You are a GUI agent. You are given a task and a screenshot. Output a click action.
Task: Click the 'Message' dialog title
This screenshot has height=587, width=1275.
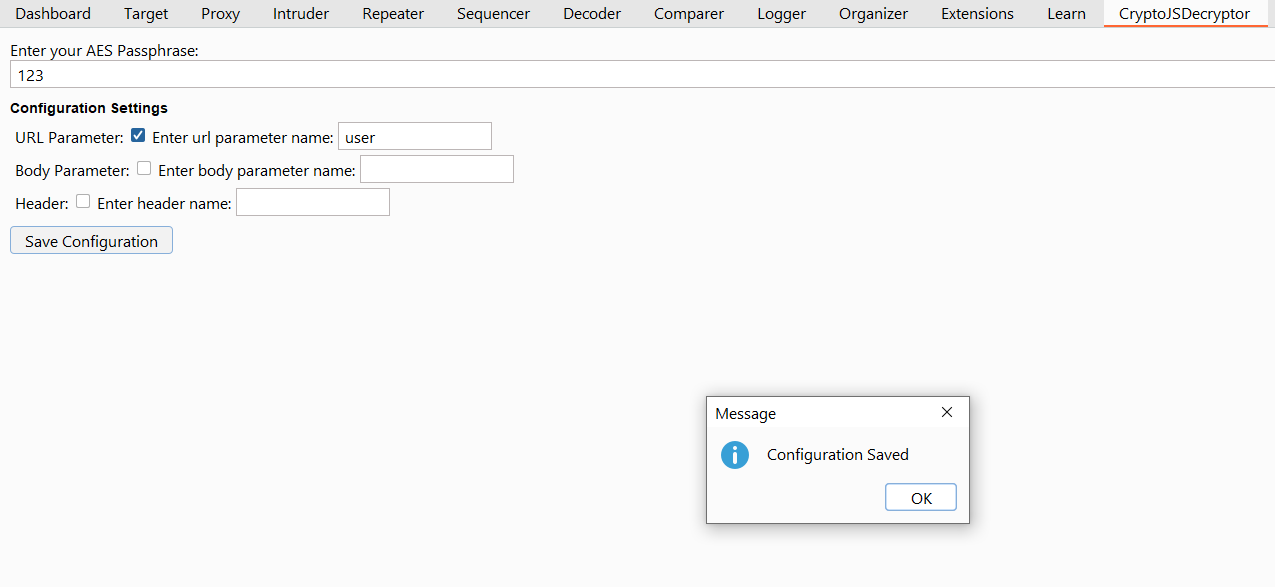745,414
